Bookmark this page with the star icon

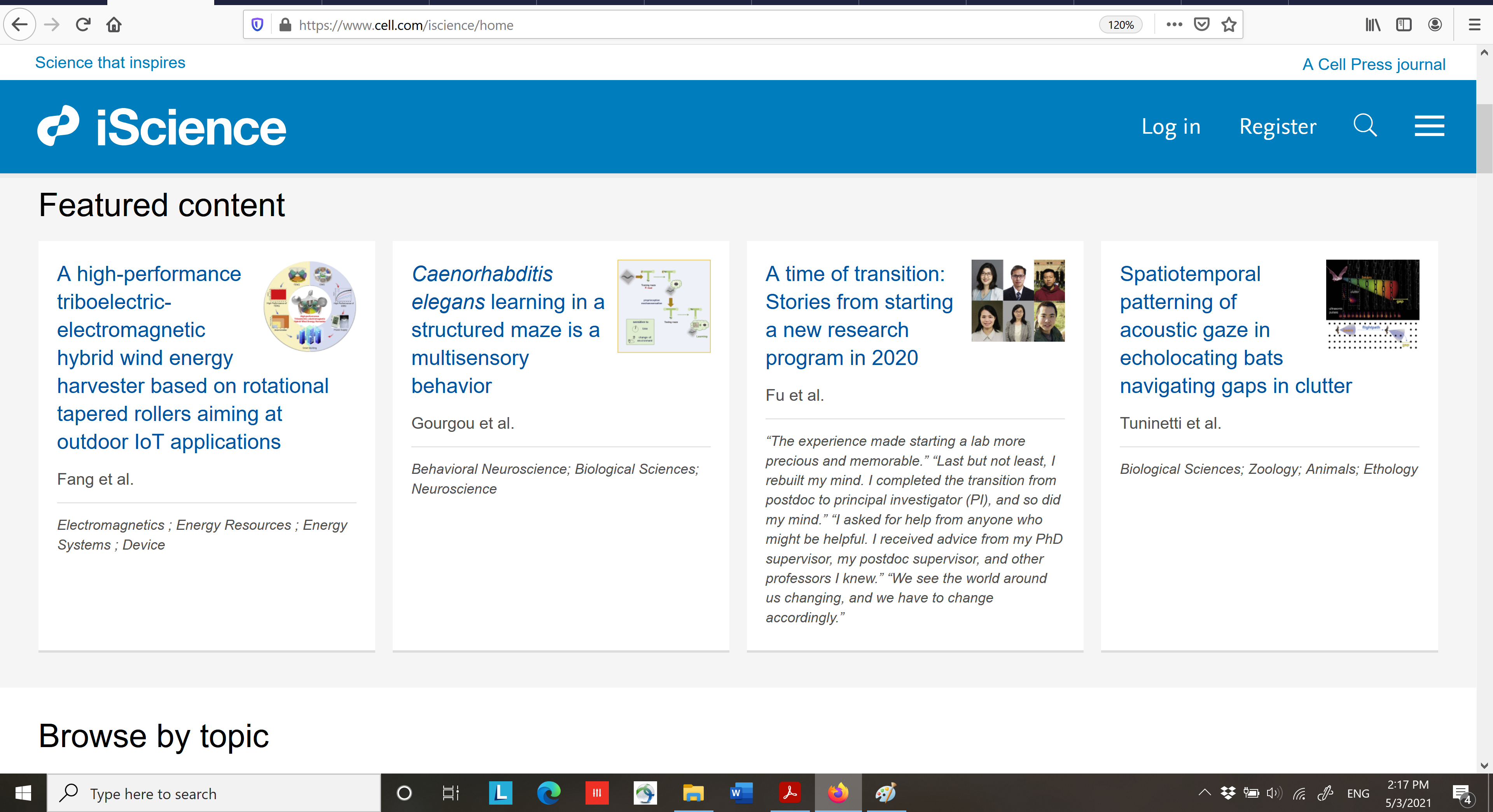1228,25
